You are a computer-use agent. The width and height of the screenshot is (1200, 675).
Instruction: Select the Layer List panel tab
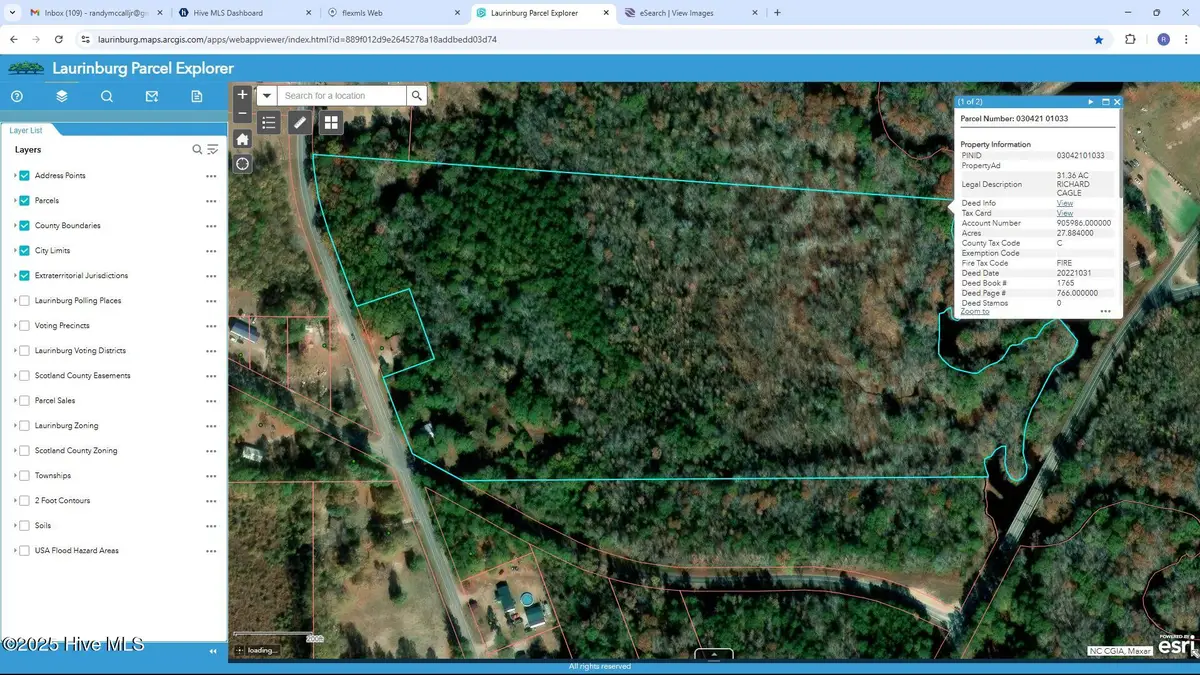click(x=25, y=129)
